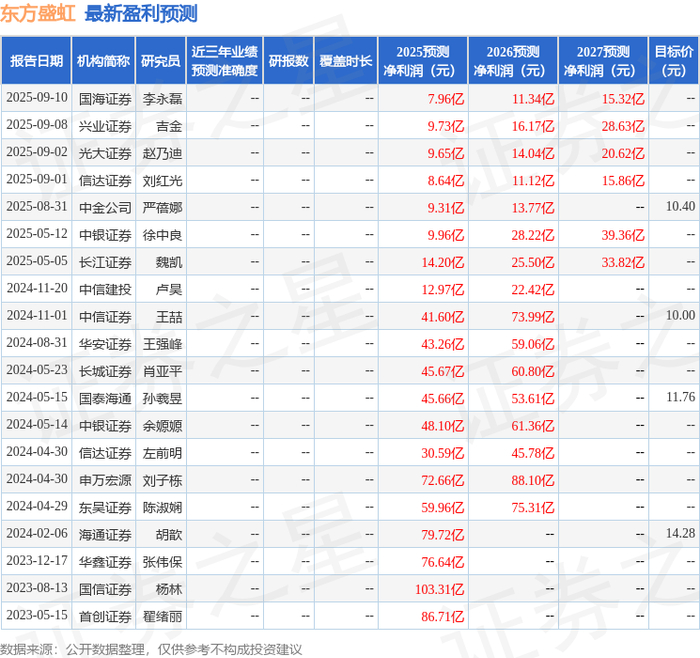The height and width of the screenshot is (658, 700).
Task: Click the 86.71亿 forecast value
Action: coord(442,616)
